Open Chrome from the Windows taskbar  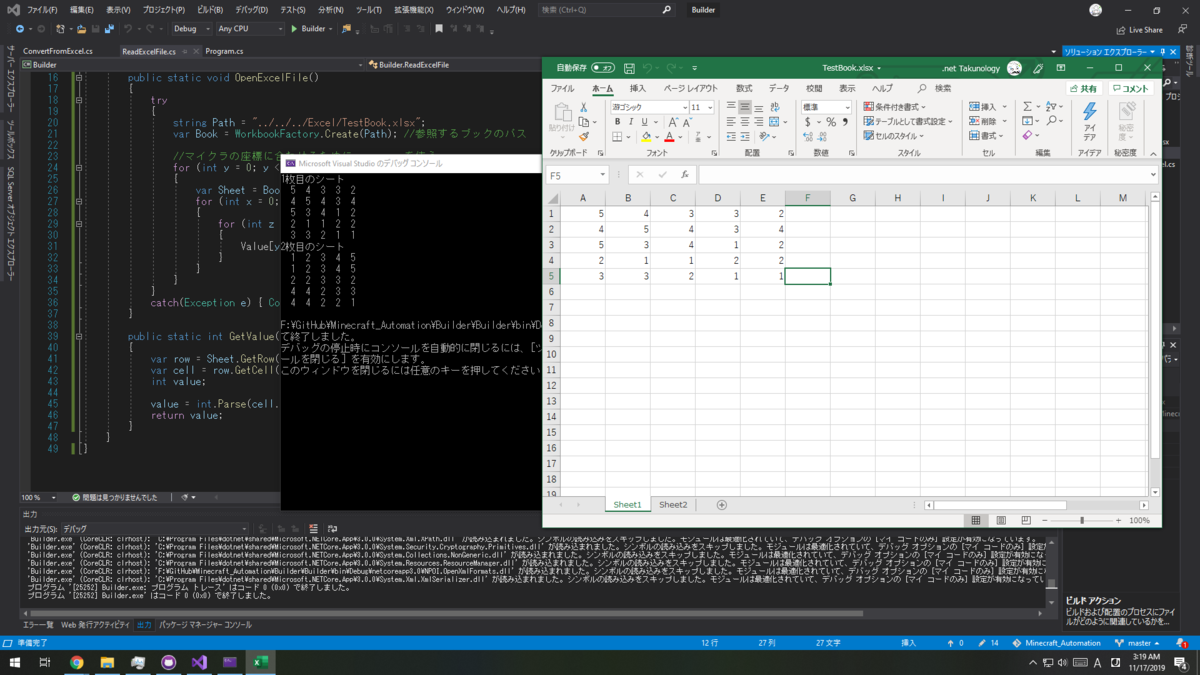[x=77, y=662]
